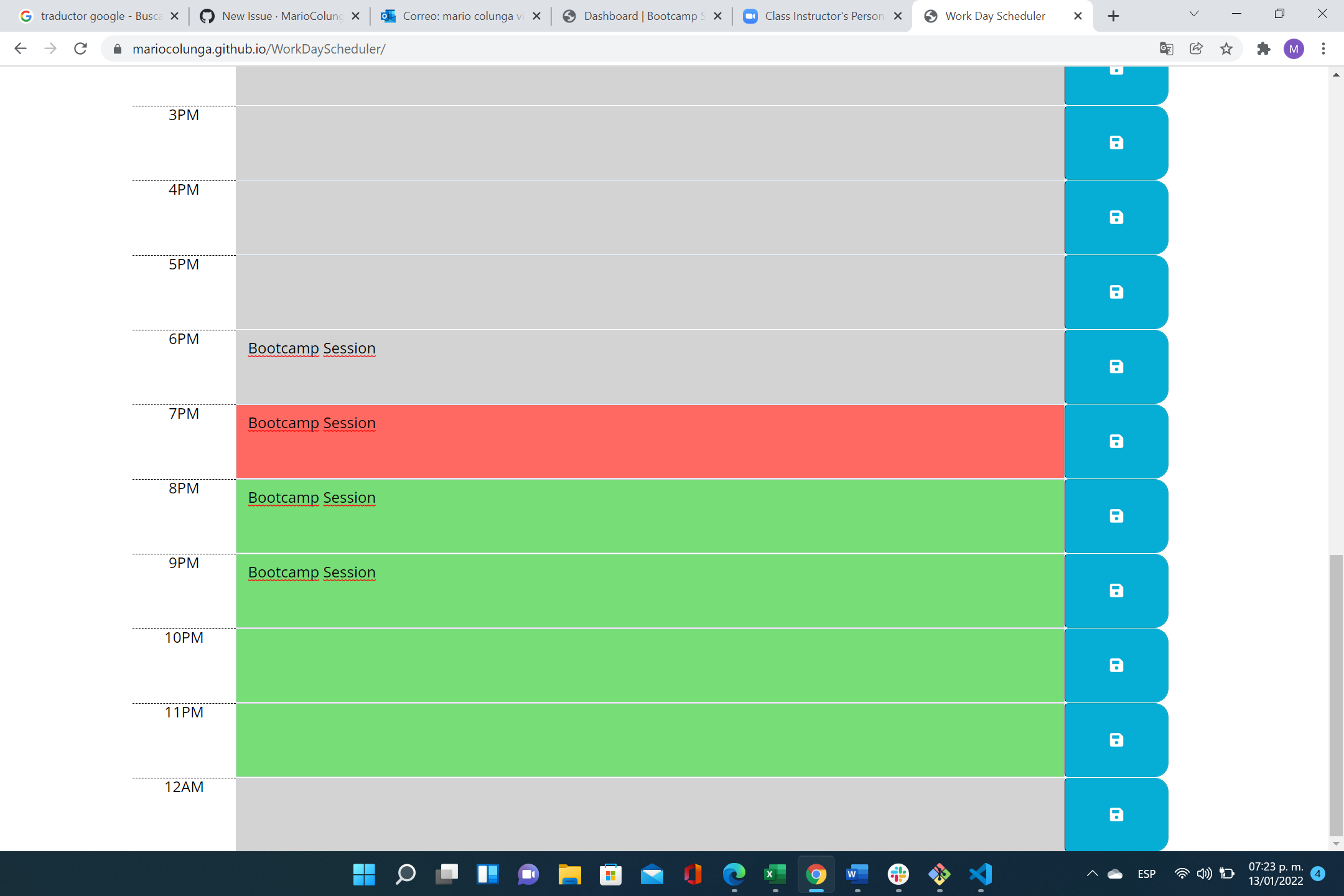Open the Chrome three-dot menu

[1323, 49]
